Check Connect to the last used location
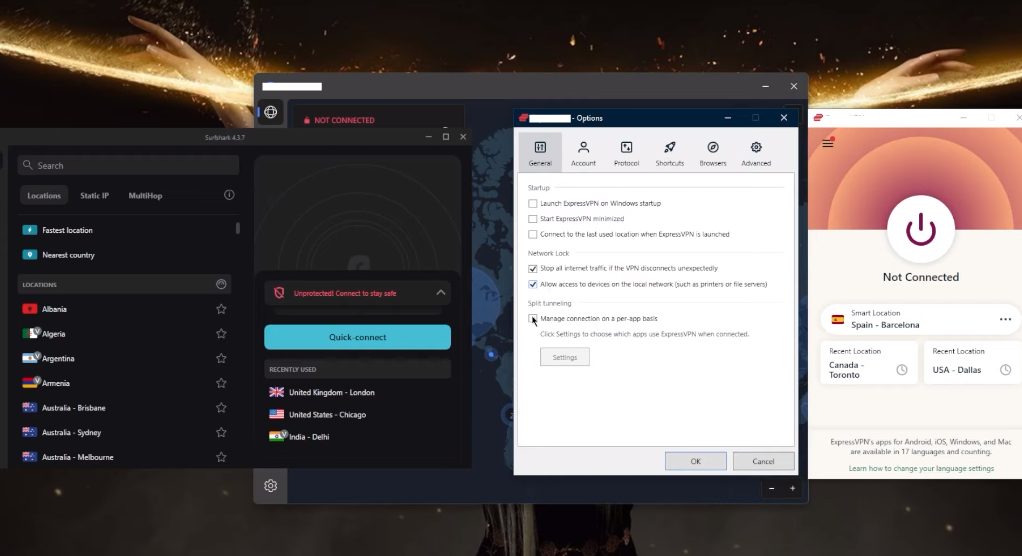 (x=533, y=235)
